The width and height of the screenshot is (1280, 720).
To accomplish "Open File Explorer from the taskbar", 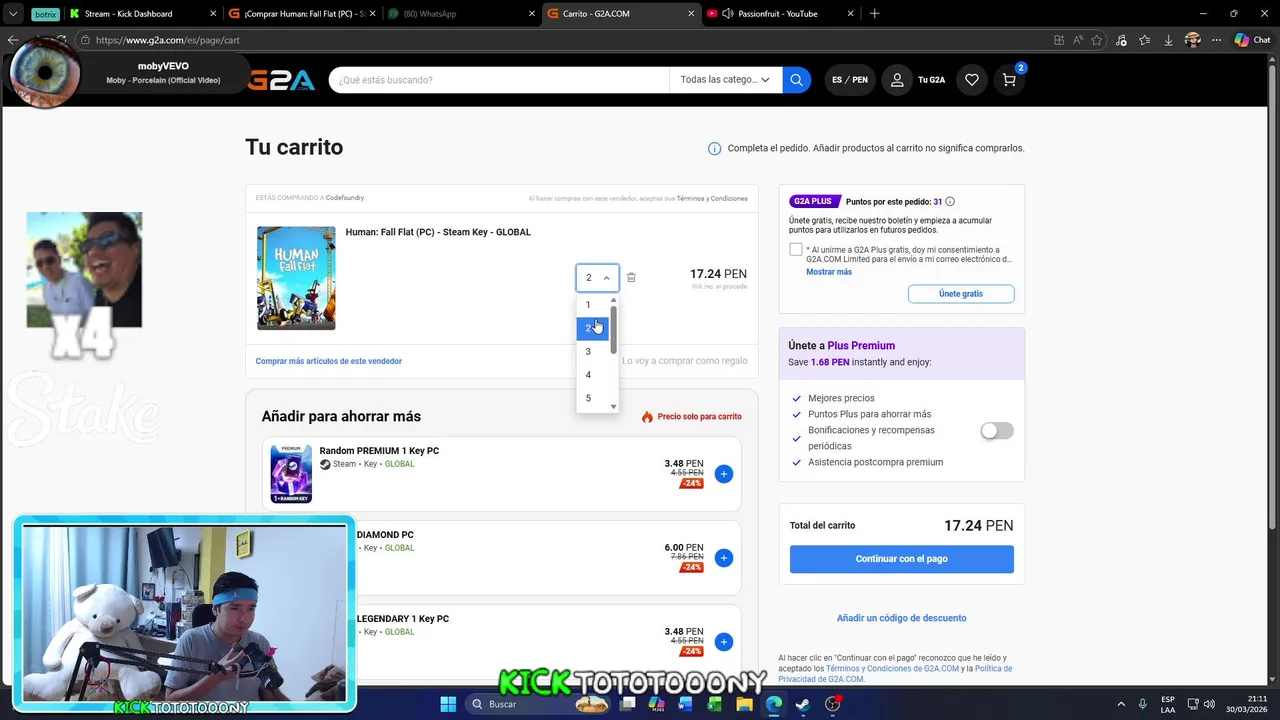I will pos(744,704).
